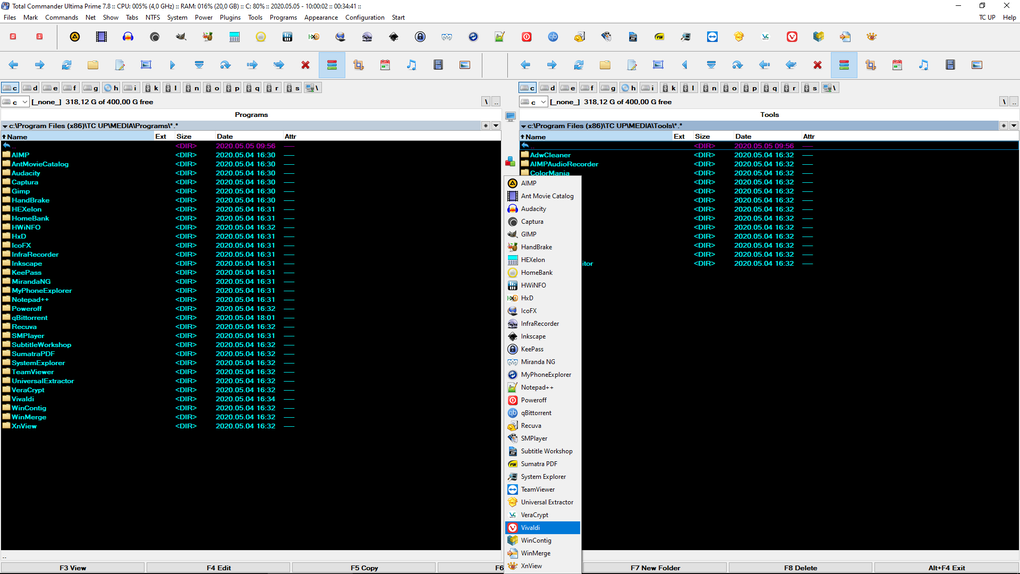Screen dimensions: 1020x574
Task: Open left panel favorites asterisk button
Action: 486,126
